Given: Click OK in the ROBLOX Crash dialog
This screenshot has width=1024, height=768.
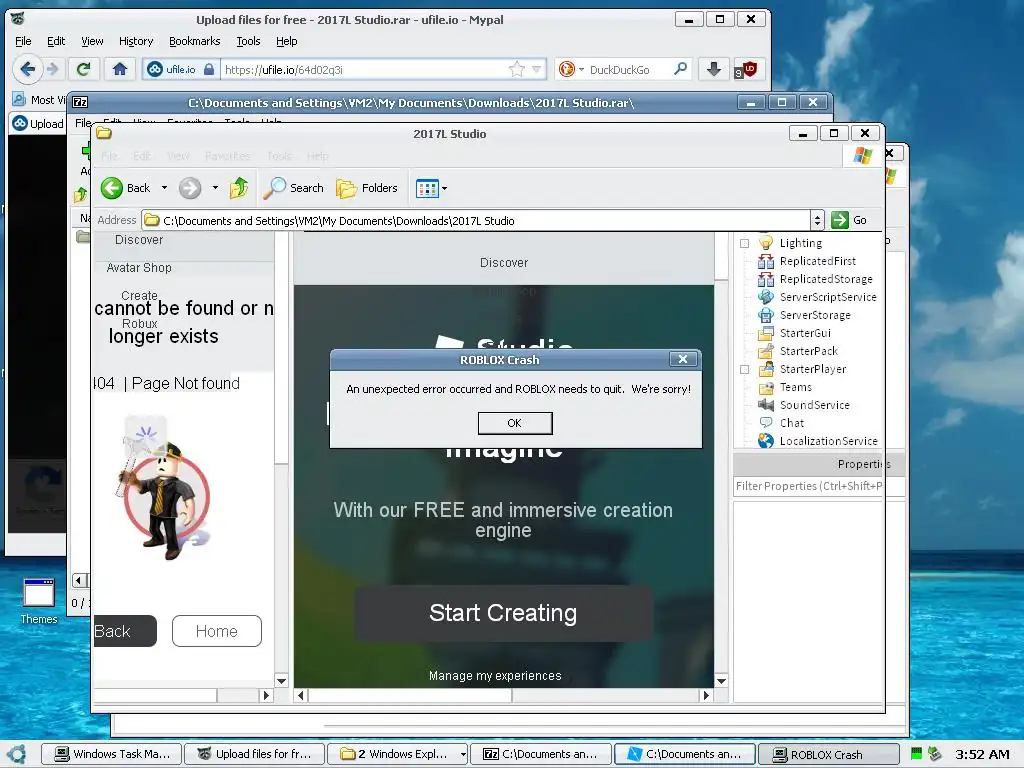Looking at the screenshot, I should (x=515, y=423).
